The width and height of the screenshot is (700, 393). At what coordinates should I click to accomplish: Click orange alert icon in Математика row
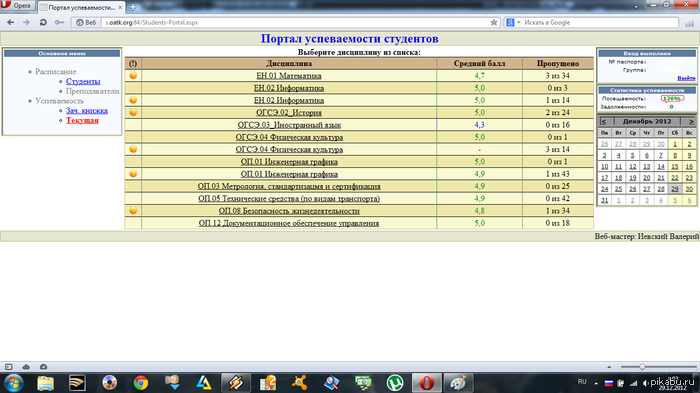pos(133,75)
